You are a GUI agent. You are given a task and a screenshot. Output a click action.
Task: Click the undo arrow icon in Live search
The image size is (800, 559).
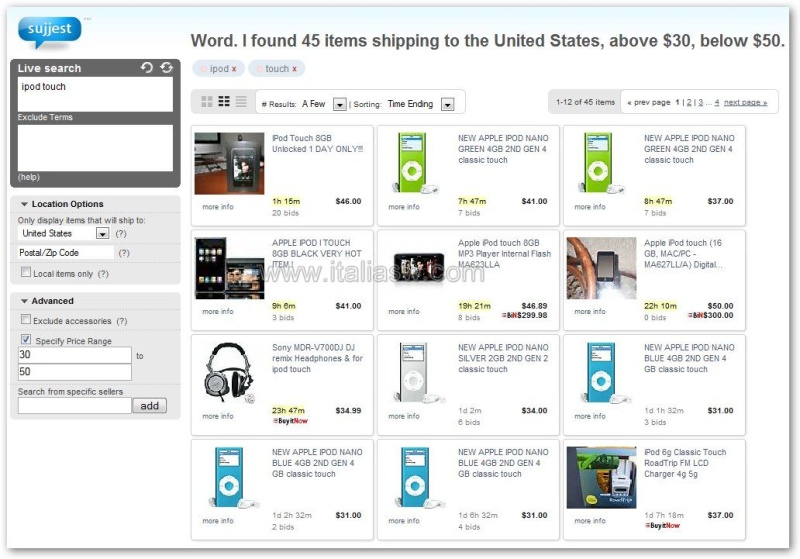tap(147, 67)
